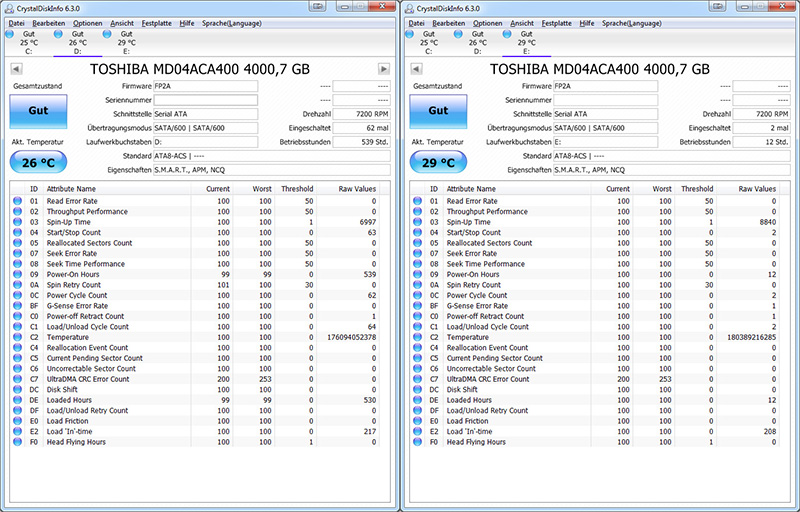Click raw value 176094052378
Screen dimensions: 800x512
pos(352,337)
